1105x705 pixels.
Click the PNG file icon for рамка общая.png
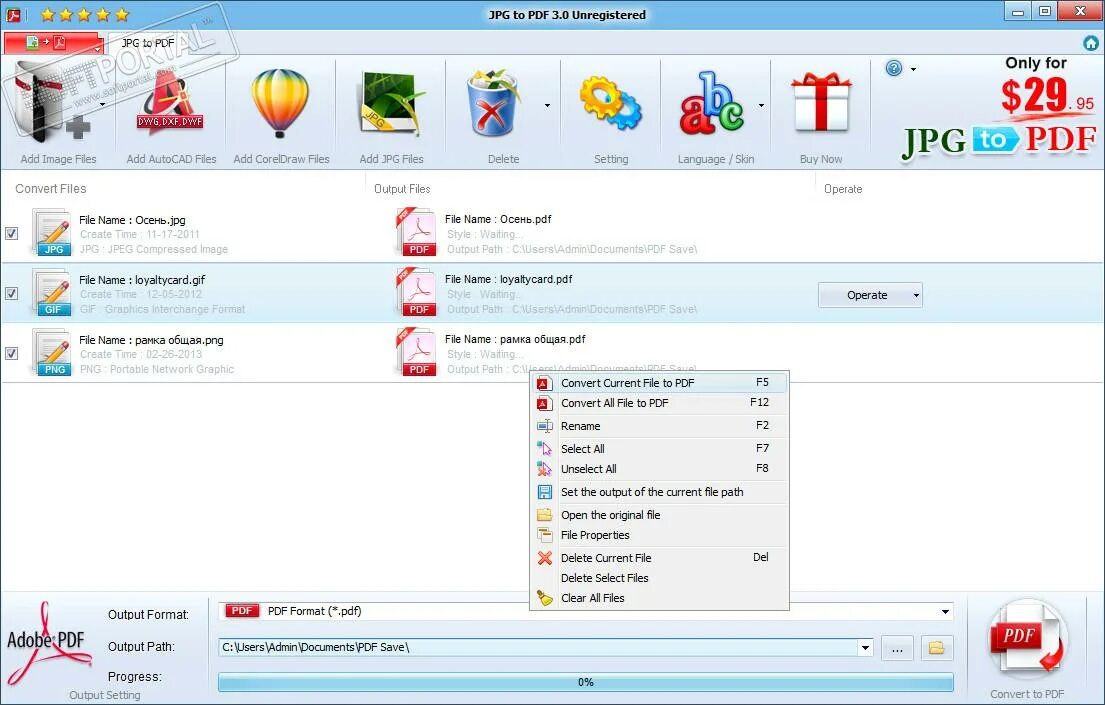click(x=51, y=352)
